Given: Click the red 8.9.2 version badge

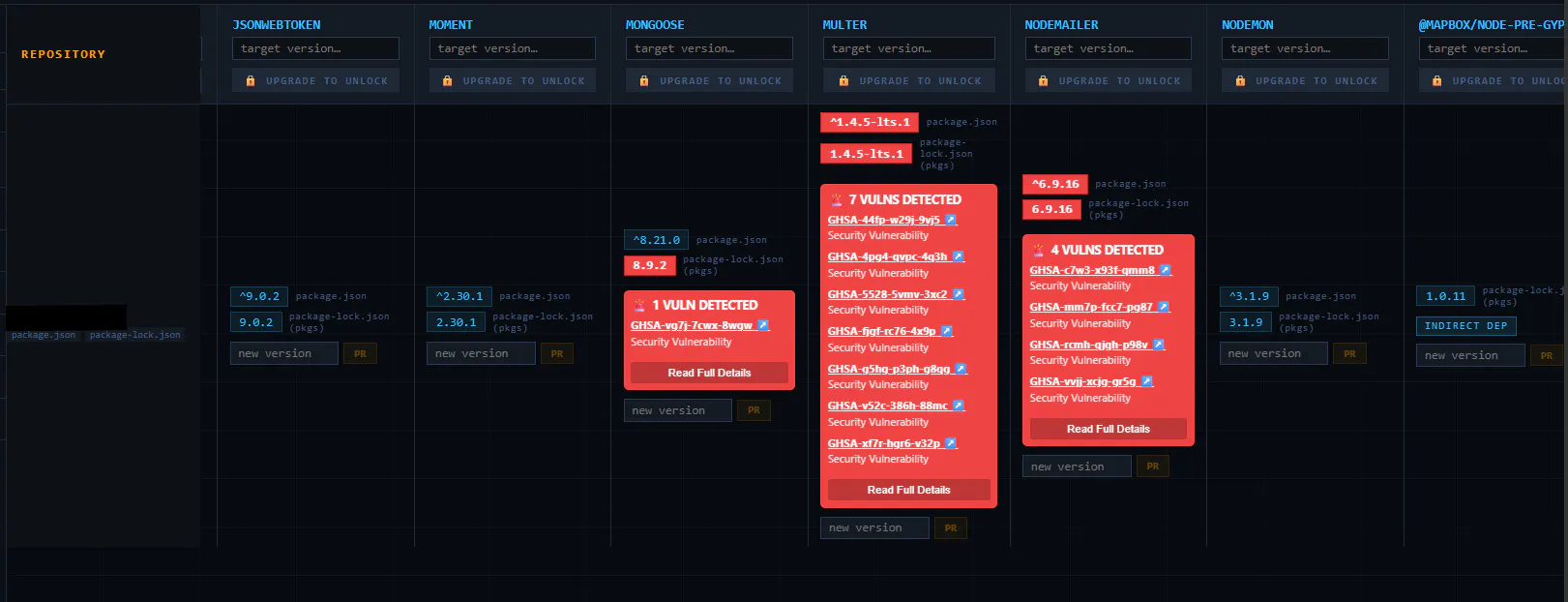Looking at the screenshot, I should pyautogui.click(x=650, y=265).
